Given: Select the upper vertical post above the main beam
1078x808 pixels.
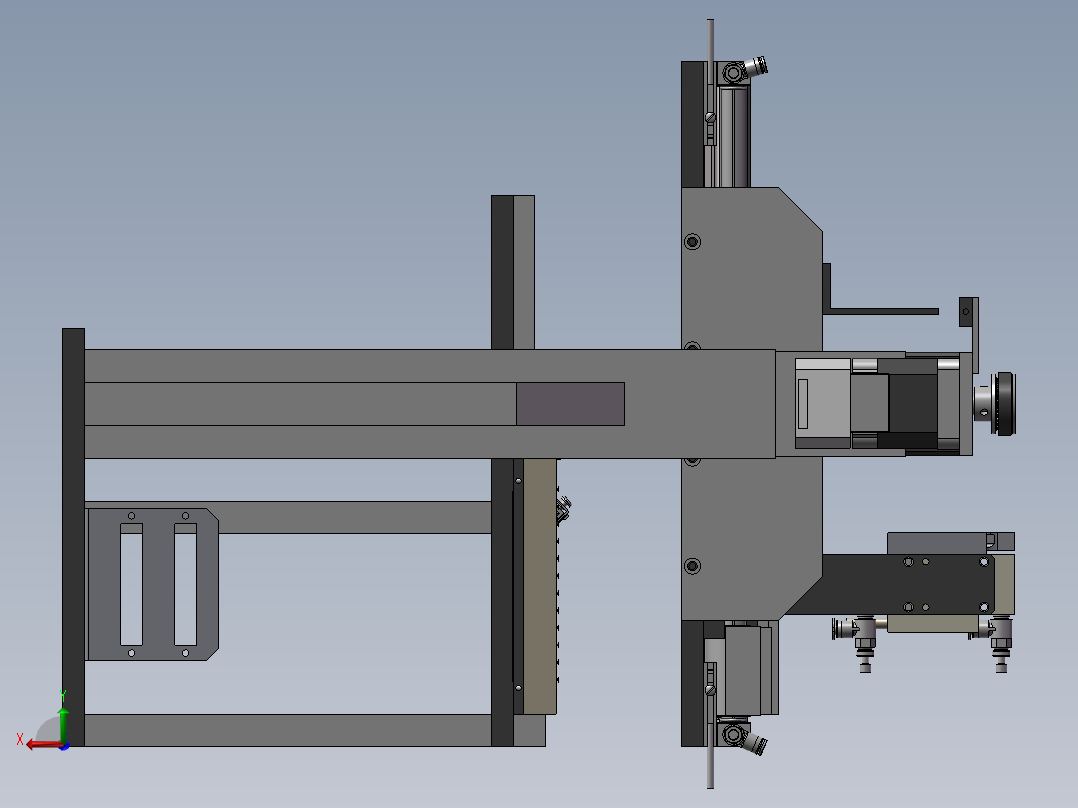Looking at the screenshot, I should 513,272.
